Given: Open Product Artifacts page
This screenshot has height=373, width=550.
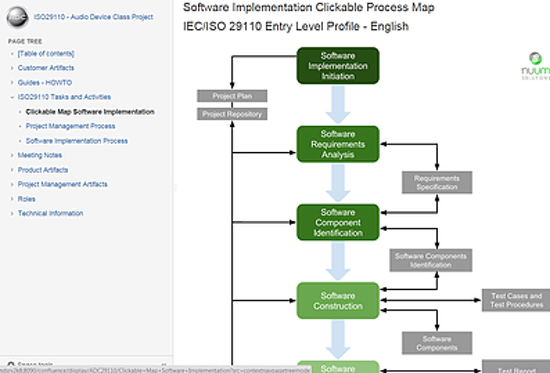Looking at the screenshot, I should pyautogui.click(x=43, y=170).
